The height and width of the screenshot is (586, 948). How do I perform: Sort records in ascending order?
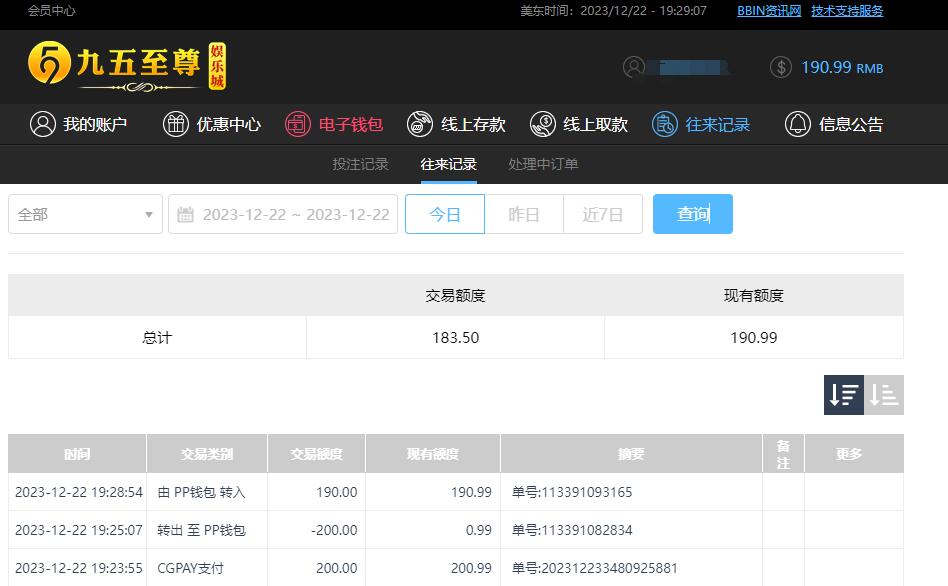pyautogui.click(x=884, y=395)
